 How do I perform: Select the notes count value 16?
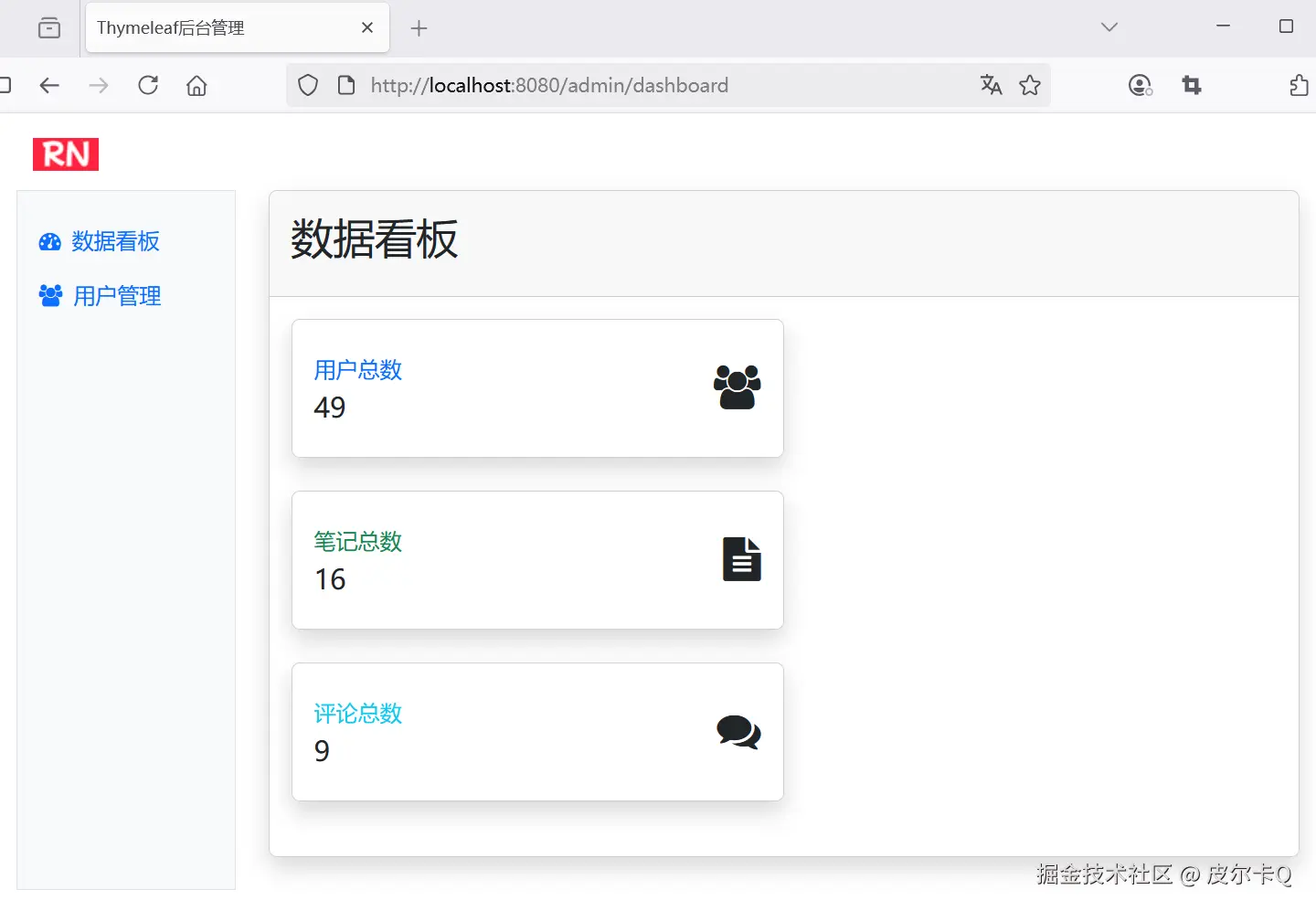coord(330,579)
